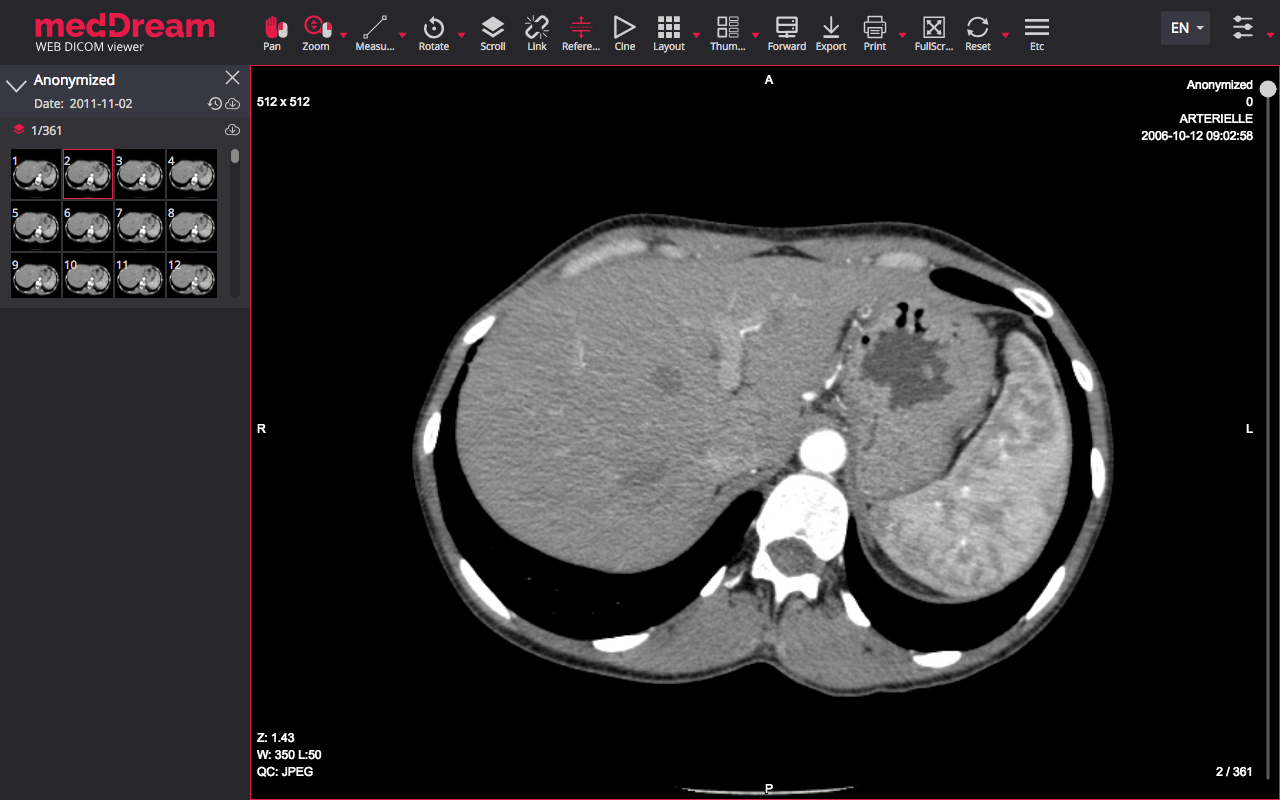Click the Rotate button

click(434, 32)
